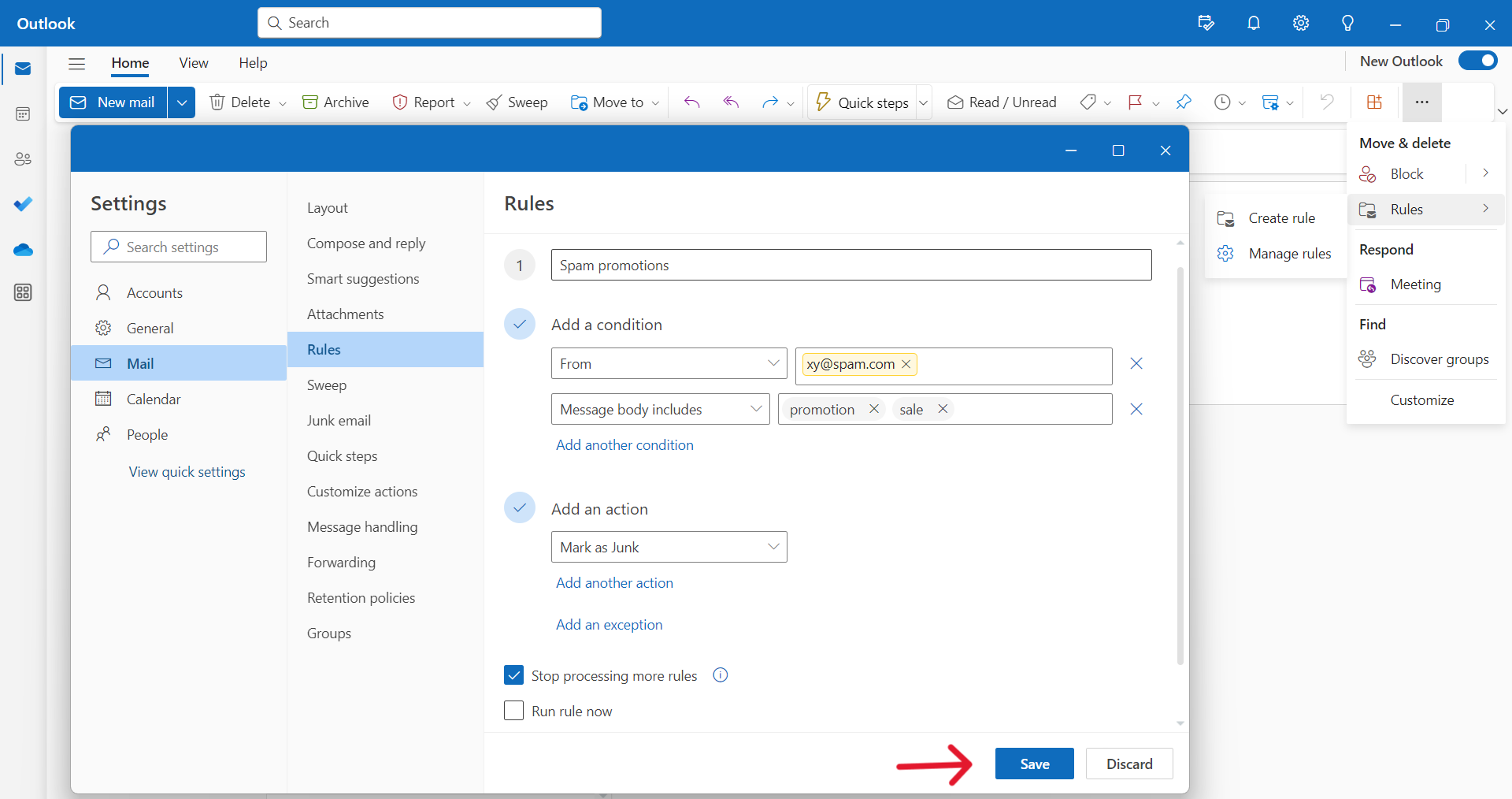Enable Run rule now
This screenshot has height=799, width=1512.
tap(514, 710)
